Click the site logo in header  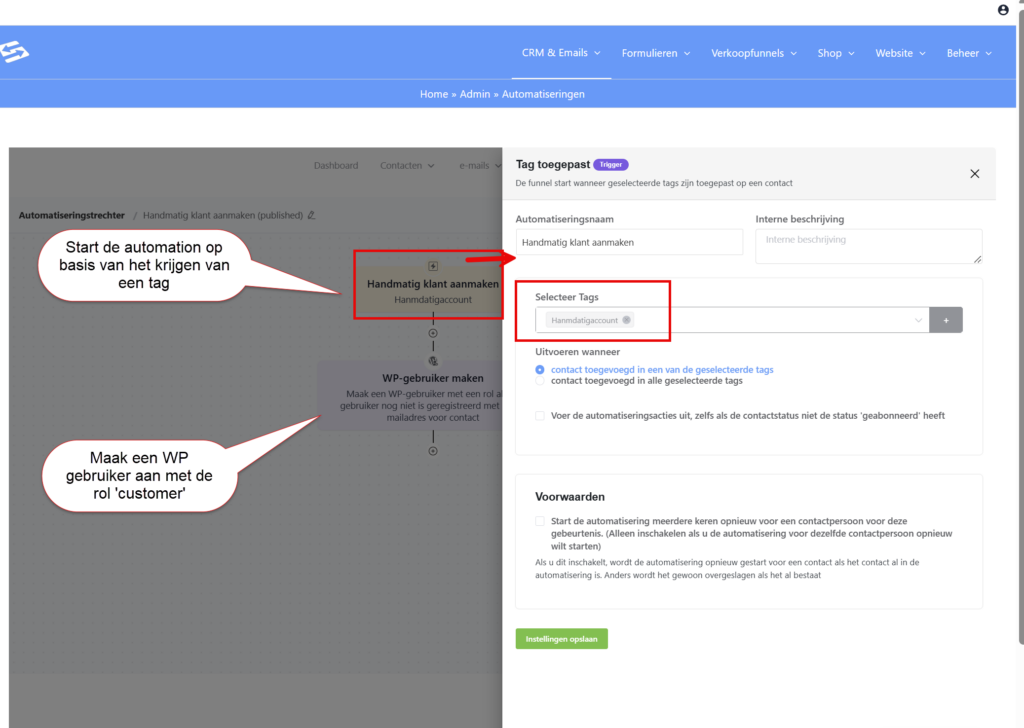pos(14,51)
